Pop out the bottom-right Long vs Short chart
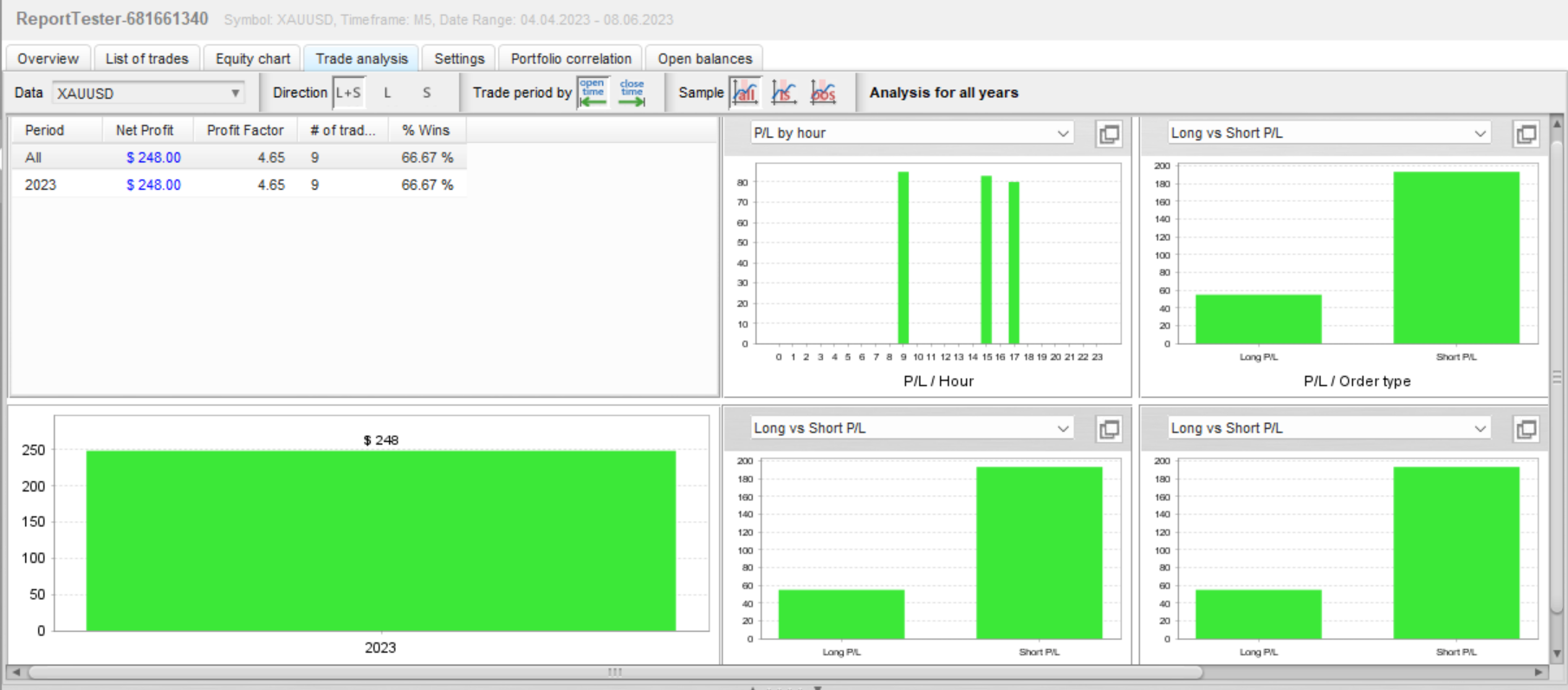Image resolution: width=1568 pixels, height=690 pixels. [1526, 429]
